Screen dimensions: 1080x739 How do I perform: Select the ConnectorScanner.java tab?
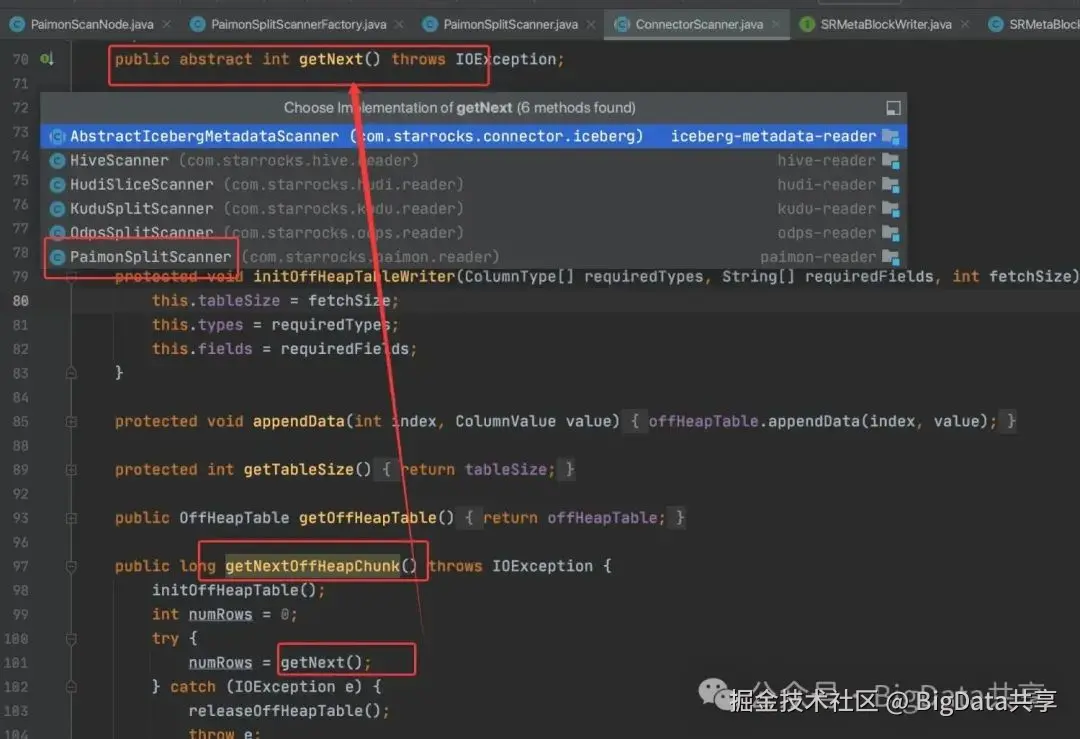(x=699, y=24)
